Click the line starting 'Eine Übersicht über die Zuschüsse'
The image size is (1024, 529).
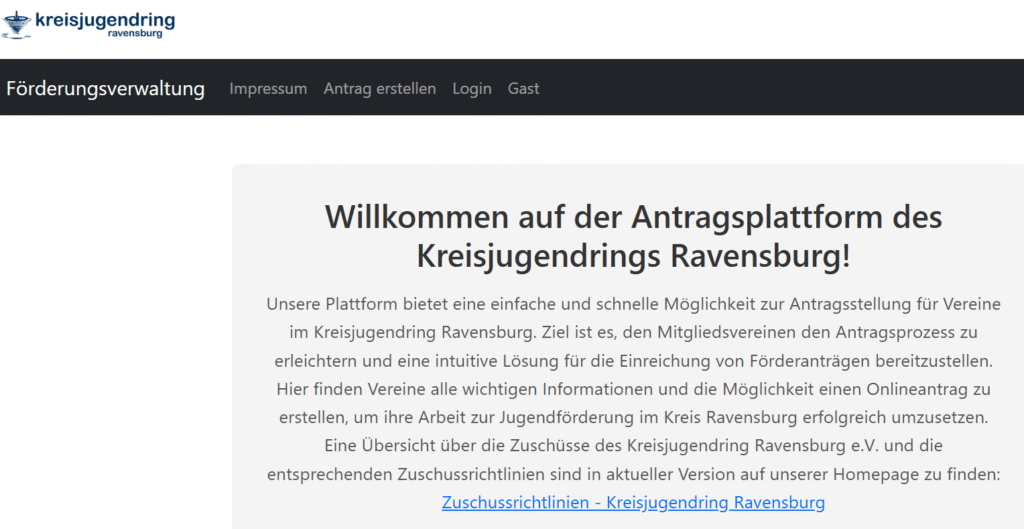(x=633, y=446)
